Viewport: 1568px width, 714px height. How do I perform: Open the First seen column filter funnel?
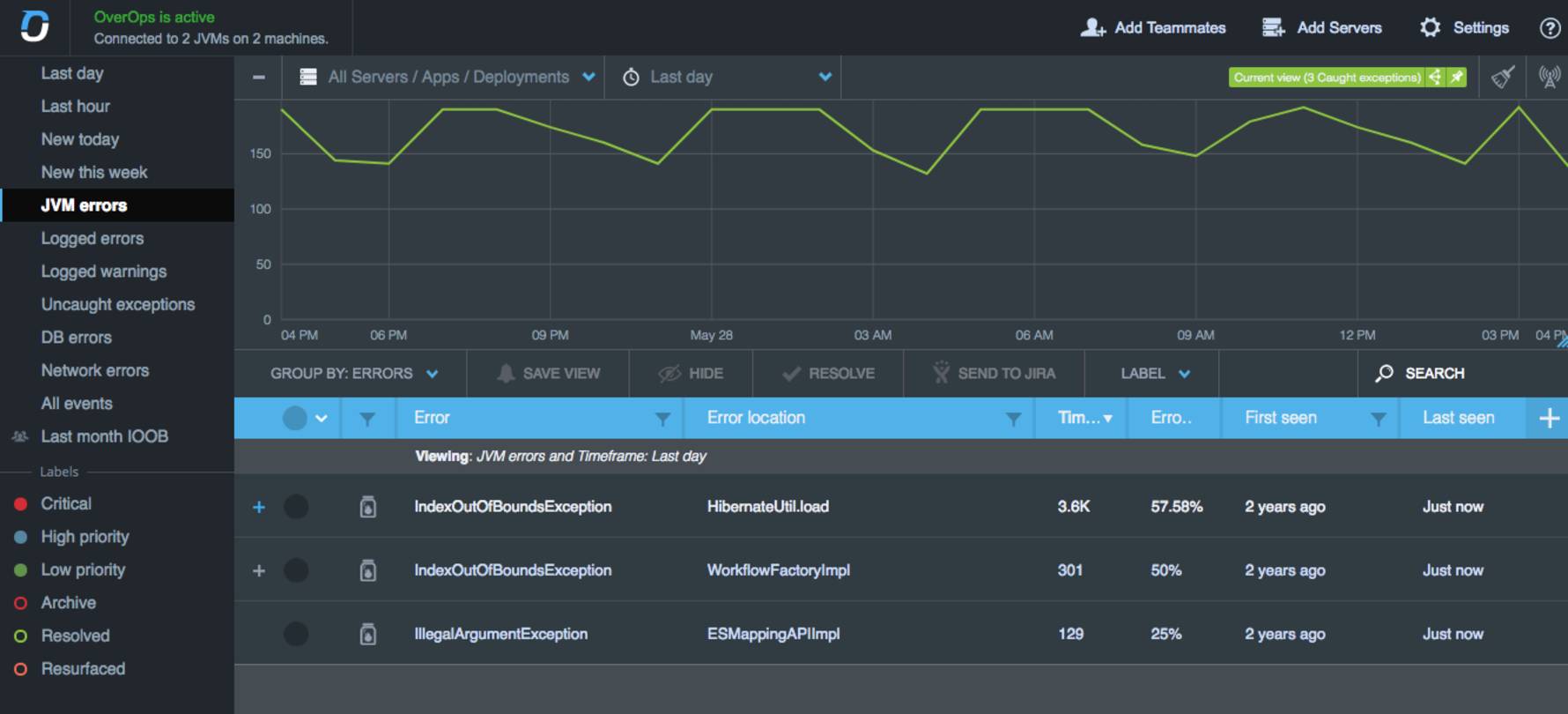pyautogui.click(x=1378, y=419)
